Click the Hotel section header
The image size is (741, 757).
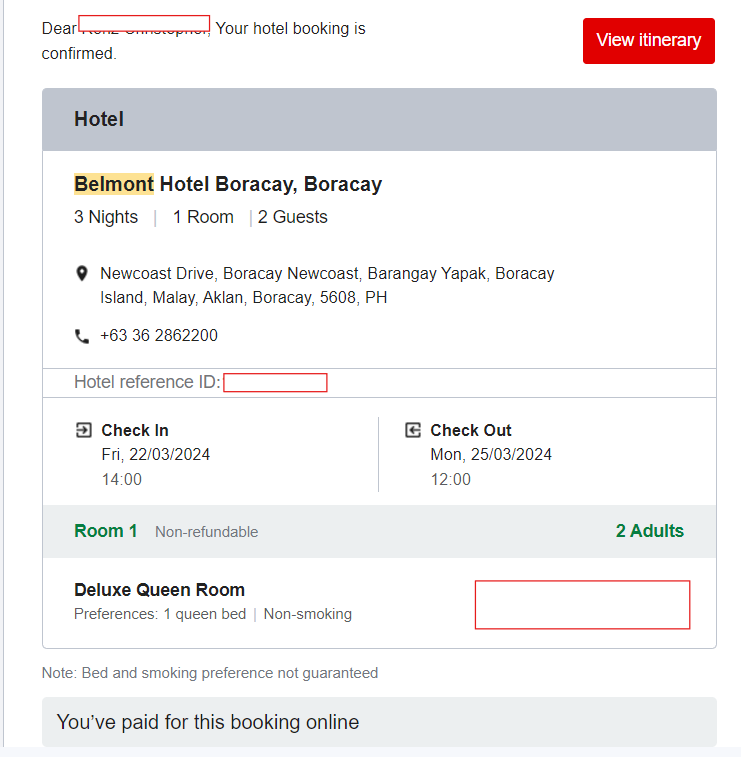coord(99,120)
